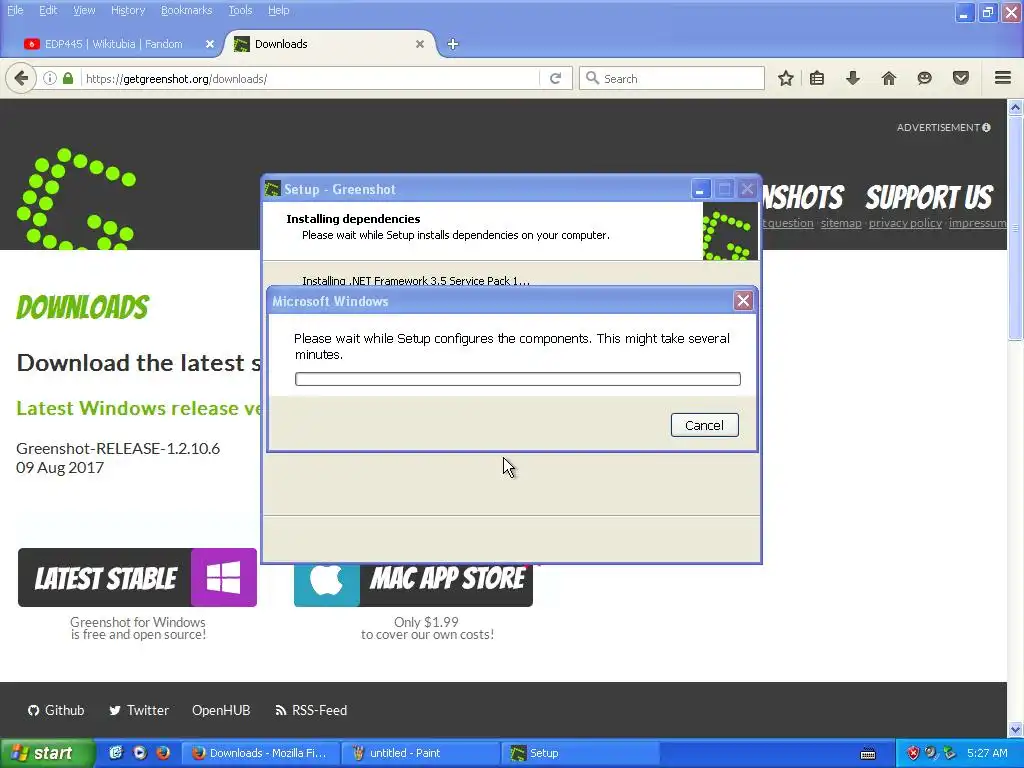The width and height of the screenshot is (1024, 768).
Task: Launch Firefox from the quick launch icon
Action: 163,753
